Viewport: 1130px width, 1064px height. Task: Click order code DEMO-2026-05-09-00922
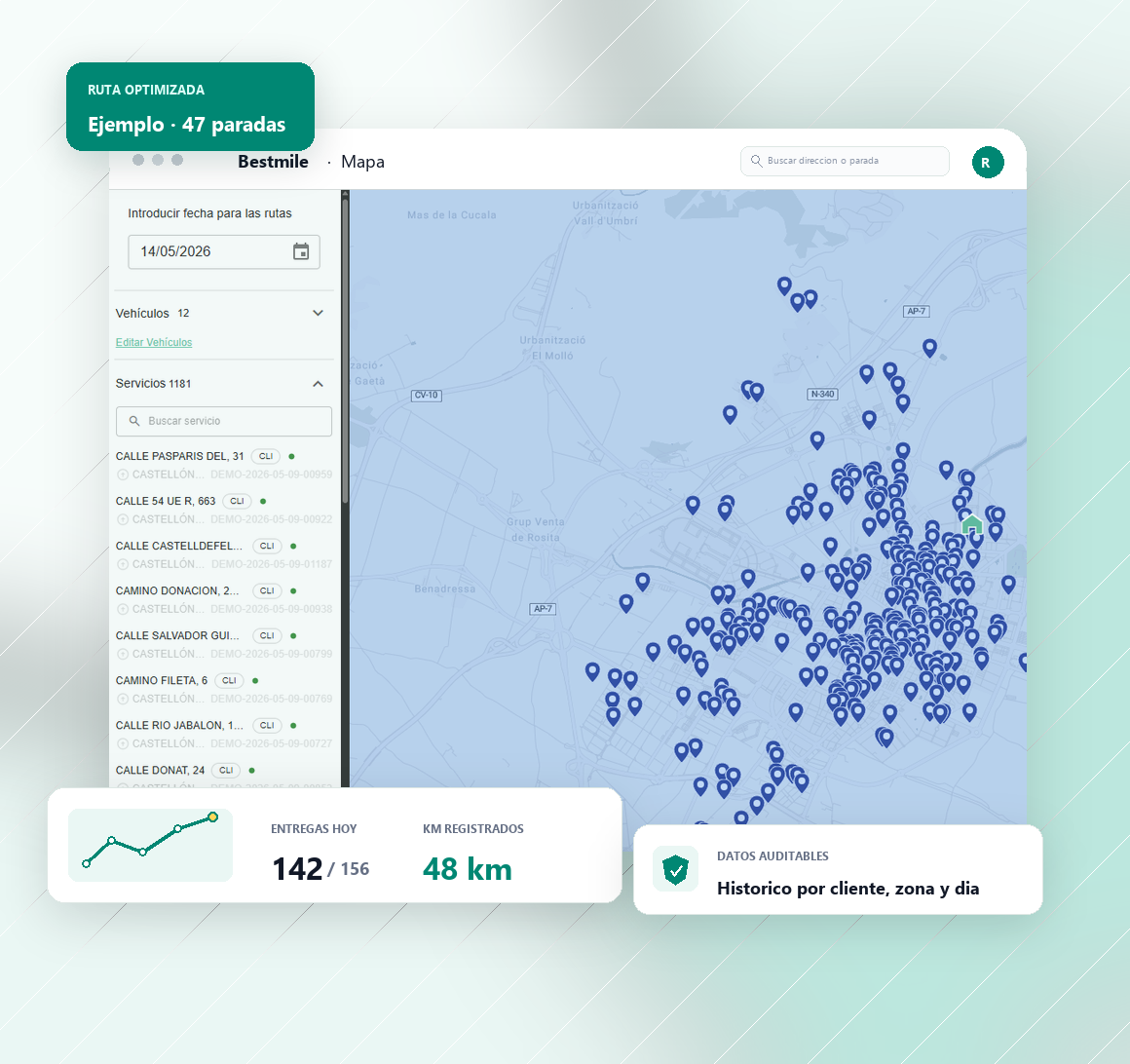point(272,519)
